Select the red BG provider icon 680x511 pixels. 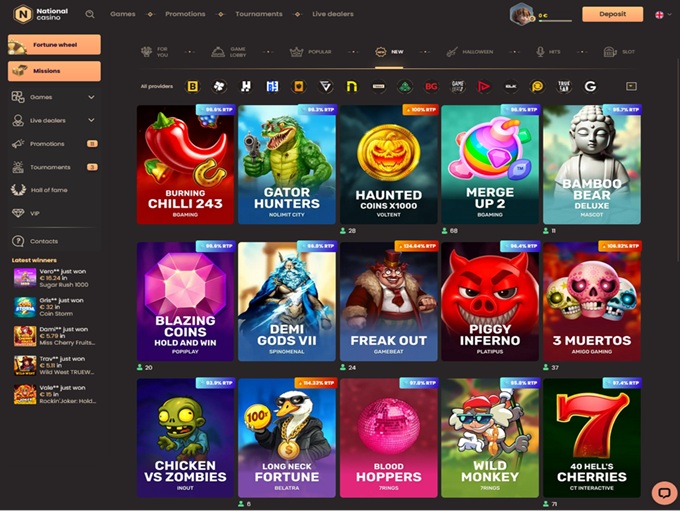pyautogui.click(x=431, y=87)
